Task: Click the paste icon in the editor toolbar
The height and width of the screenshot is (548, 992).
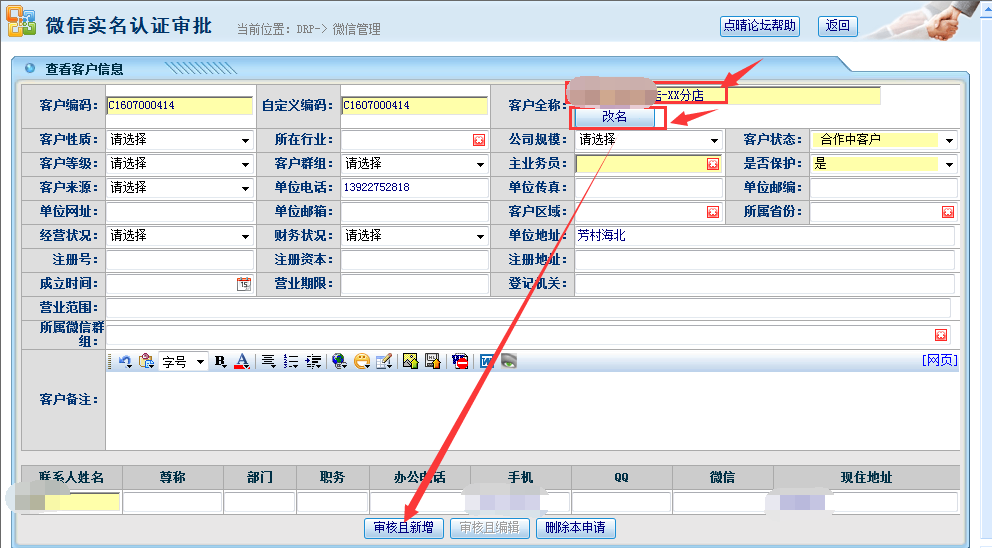Action: tap(146, 362)
